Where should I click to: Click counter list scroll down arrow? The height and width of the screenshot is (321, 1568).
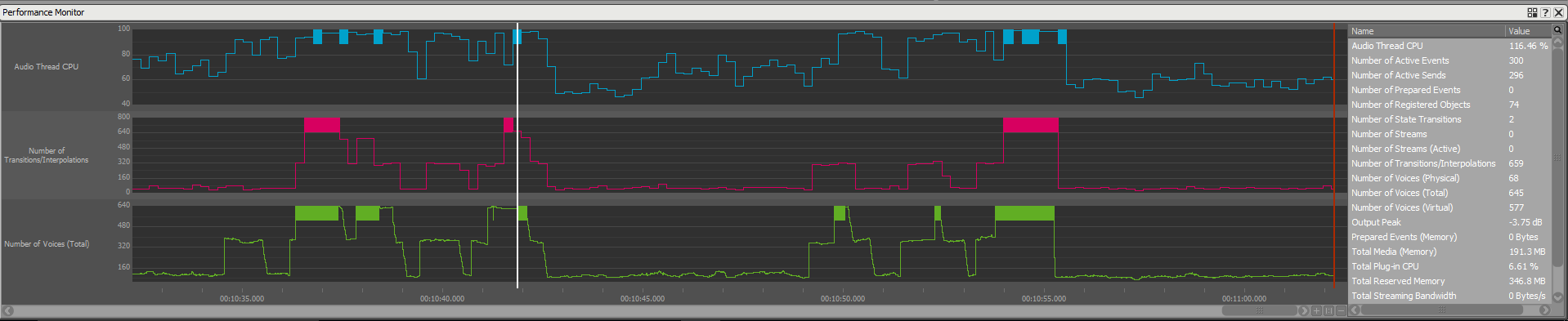pyautogui.click(x=1557, y=296)
